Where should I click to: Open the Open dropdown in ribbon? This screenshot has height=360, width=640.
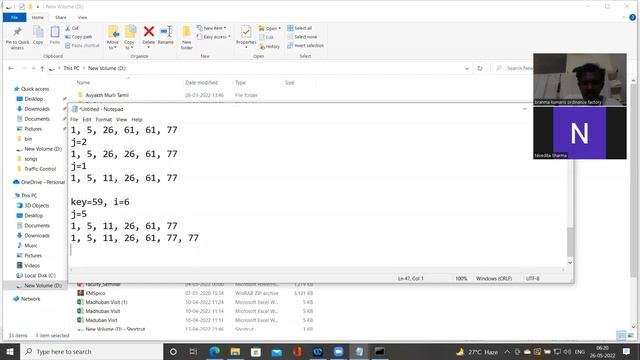click(270, 28)
